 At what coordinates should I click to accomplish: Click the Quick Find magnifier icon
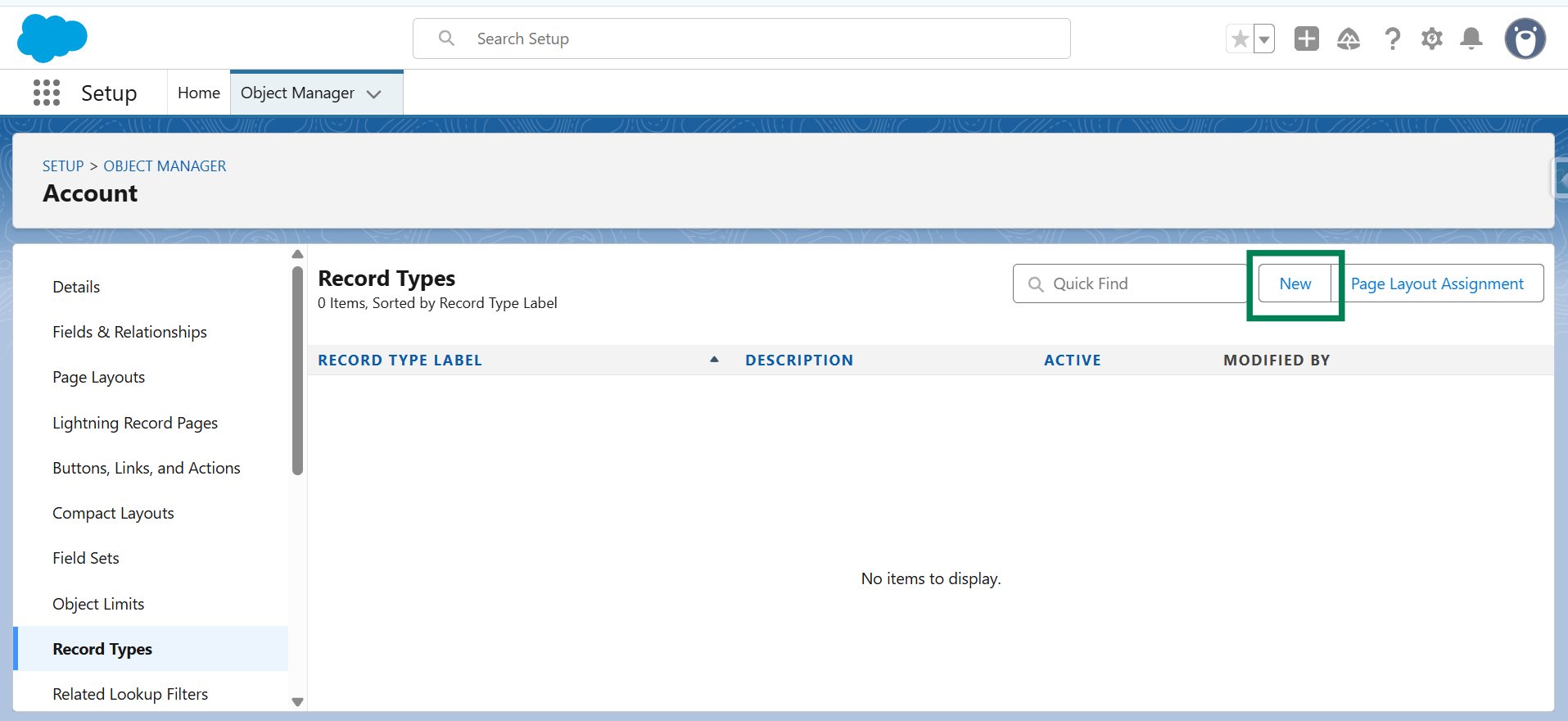(x=1036, y=284)
